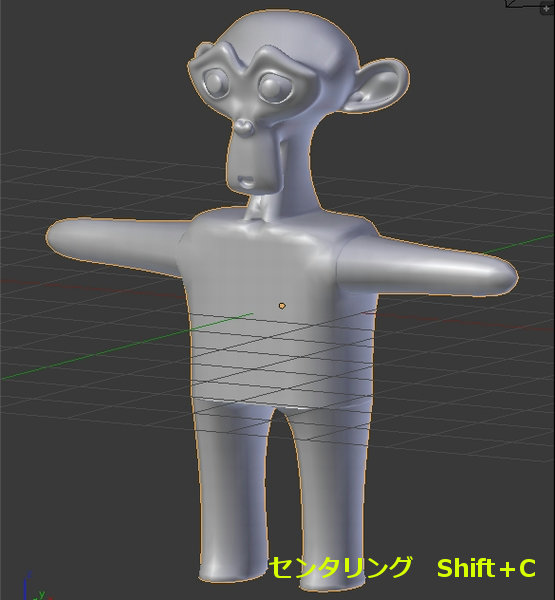This screenshot has width=555, height=600.
Task: Click the monkey's mouth
Action: [245, 180]
